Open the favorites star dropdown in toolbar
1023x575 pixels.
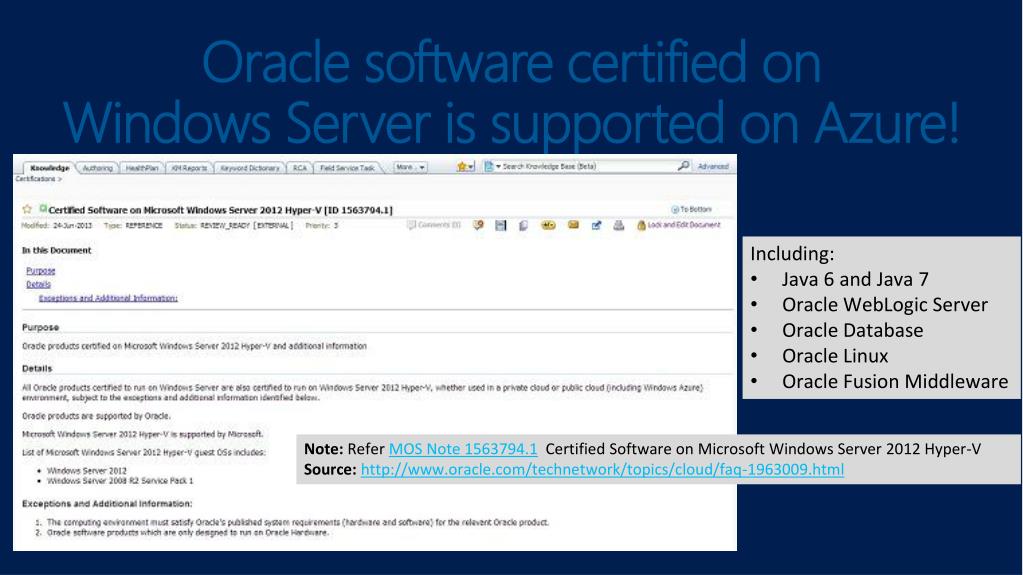(466, 167)
